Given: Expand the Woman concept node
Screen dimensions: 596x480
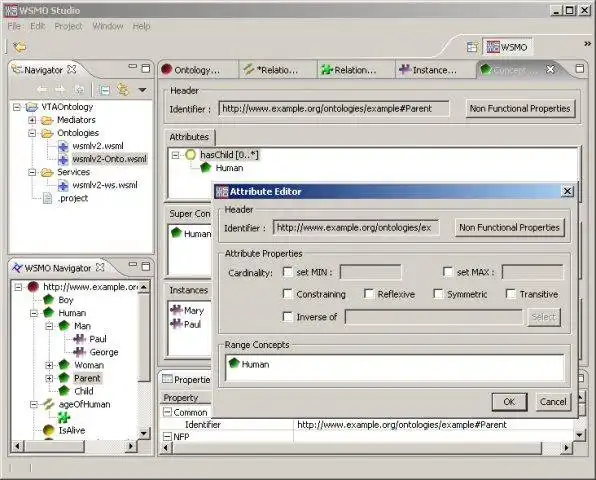Looking at the screenshot, I should [x=49, y=365].
